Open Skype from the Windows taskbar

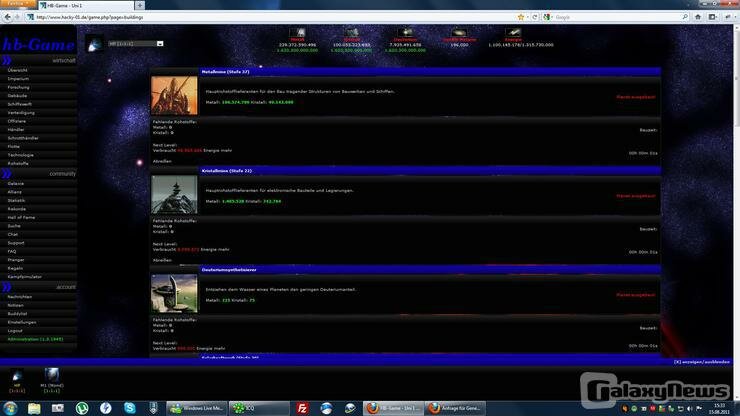click(130, 408)
